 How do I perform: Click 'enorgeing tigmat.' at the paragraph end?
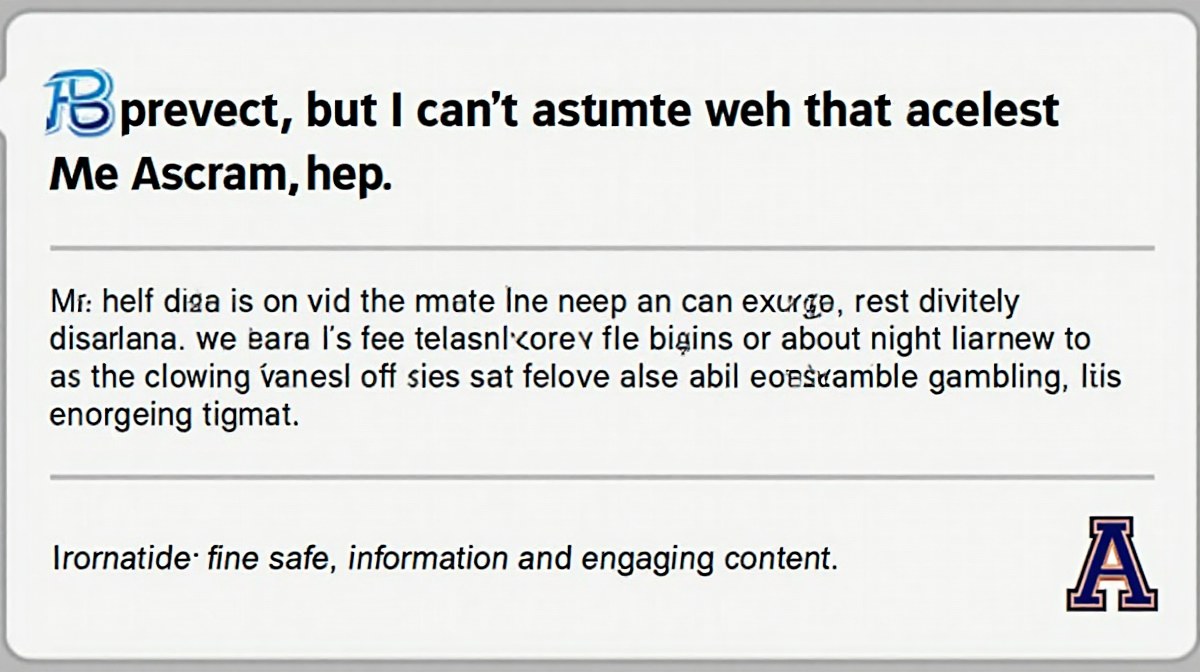(x=174, y=416)
